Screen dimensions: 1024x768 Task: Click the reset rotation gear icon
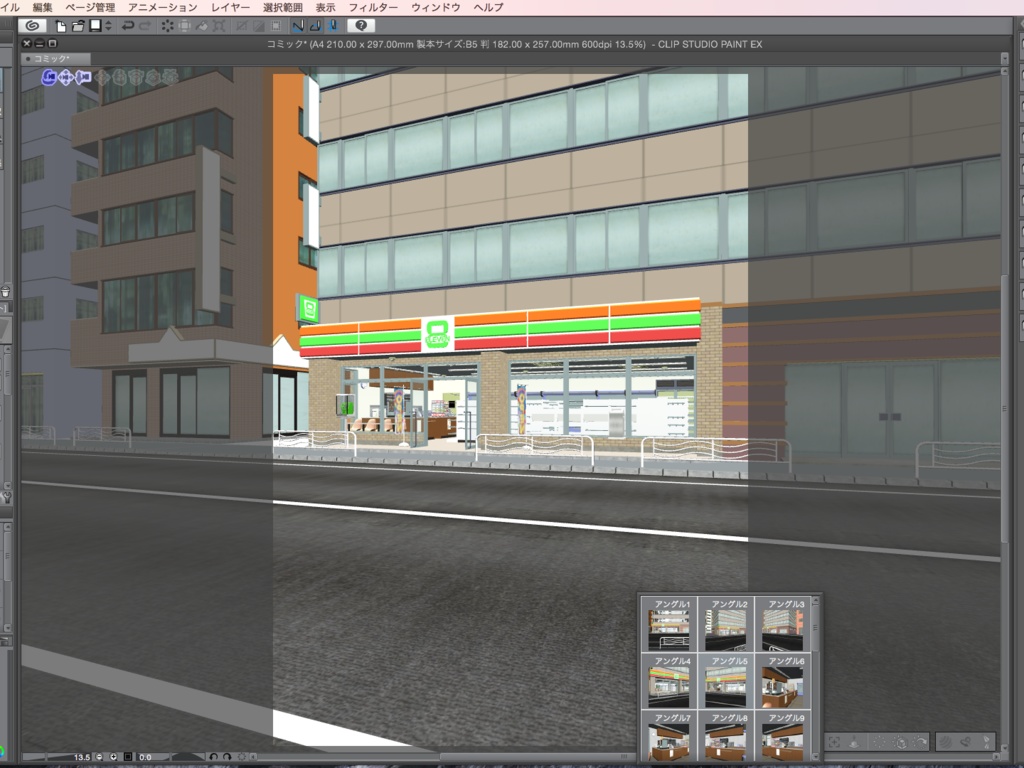point(242,757)
